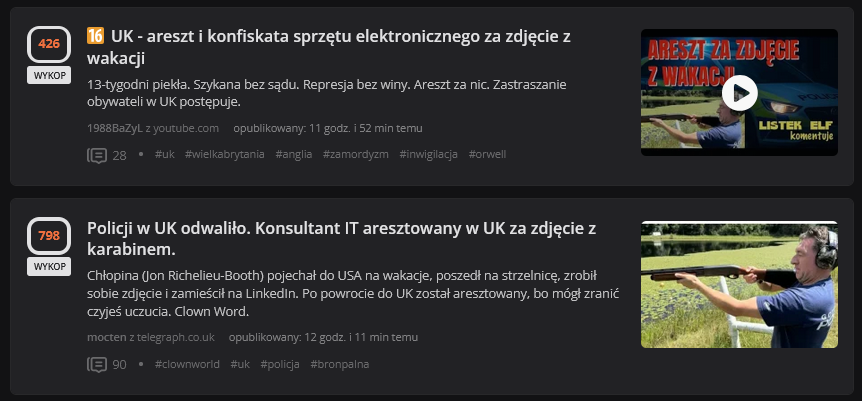Select the #clownworld tag
This screenshot has height=401, width=862.
(x=187, y=364)
